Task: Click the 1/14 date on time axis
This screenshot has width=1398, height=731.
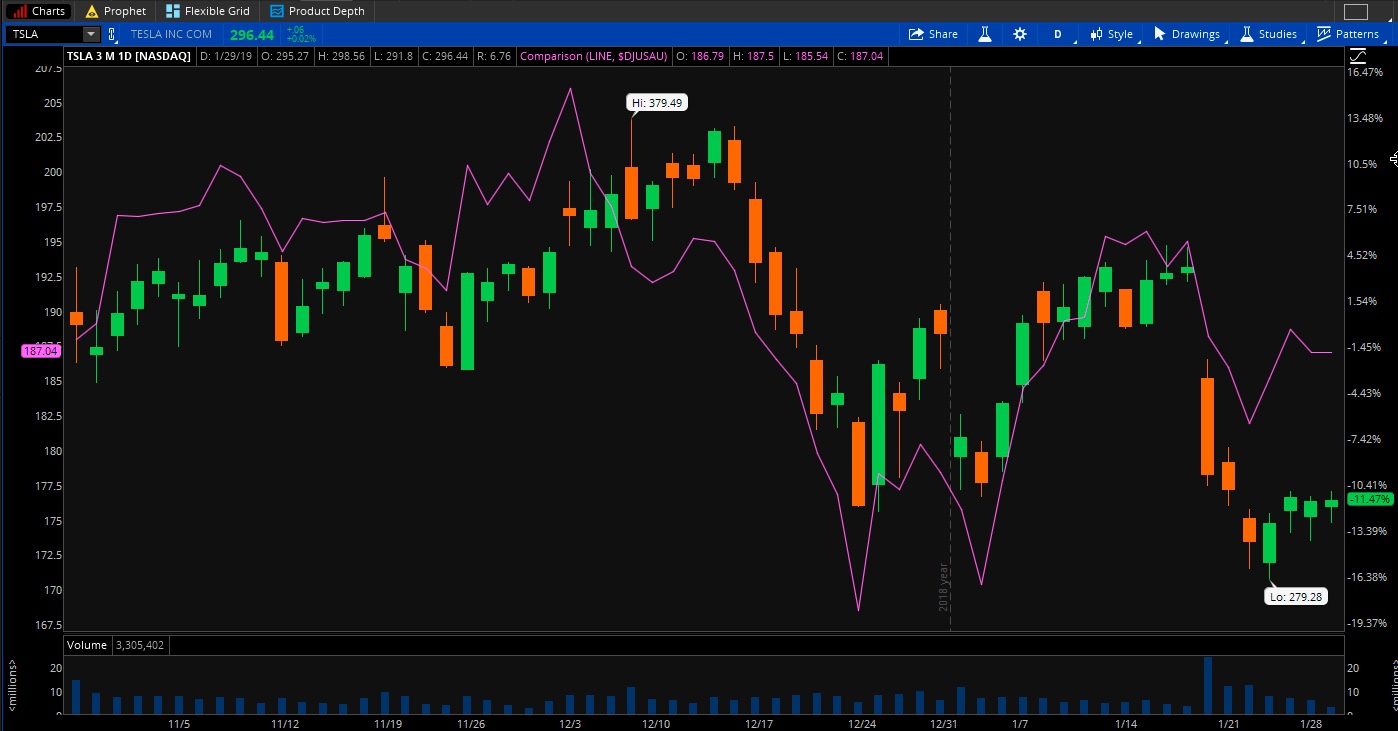Action: [x=1126, y=723]
